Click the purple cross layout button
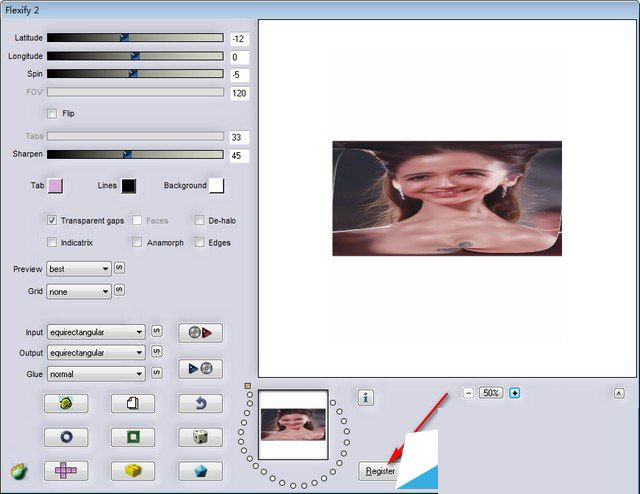The height and width of the screenshot is (494, 640). (x=66, y=470)
